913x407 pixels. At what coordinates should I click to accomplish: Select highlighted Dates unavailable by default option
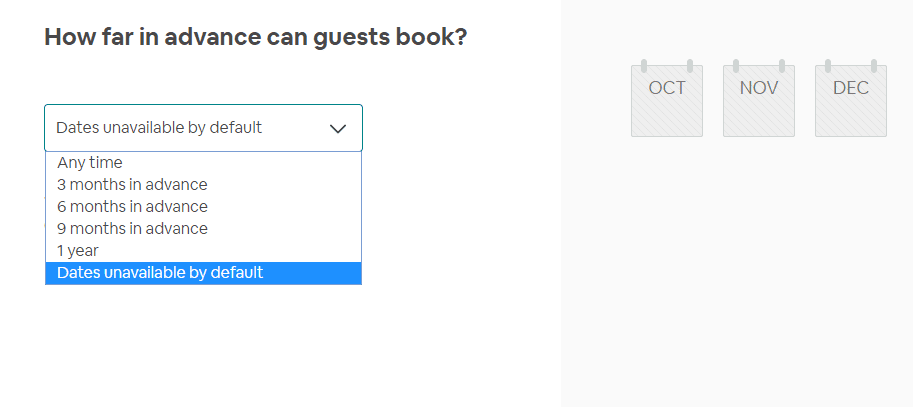pos(203,273)
